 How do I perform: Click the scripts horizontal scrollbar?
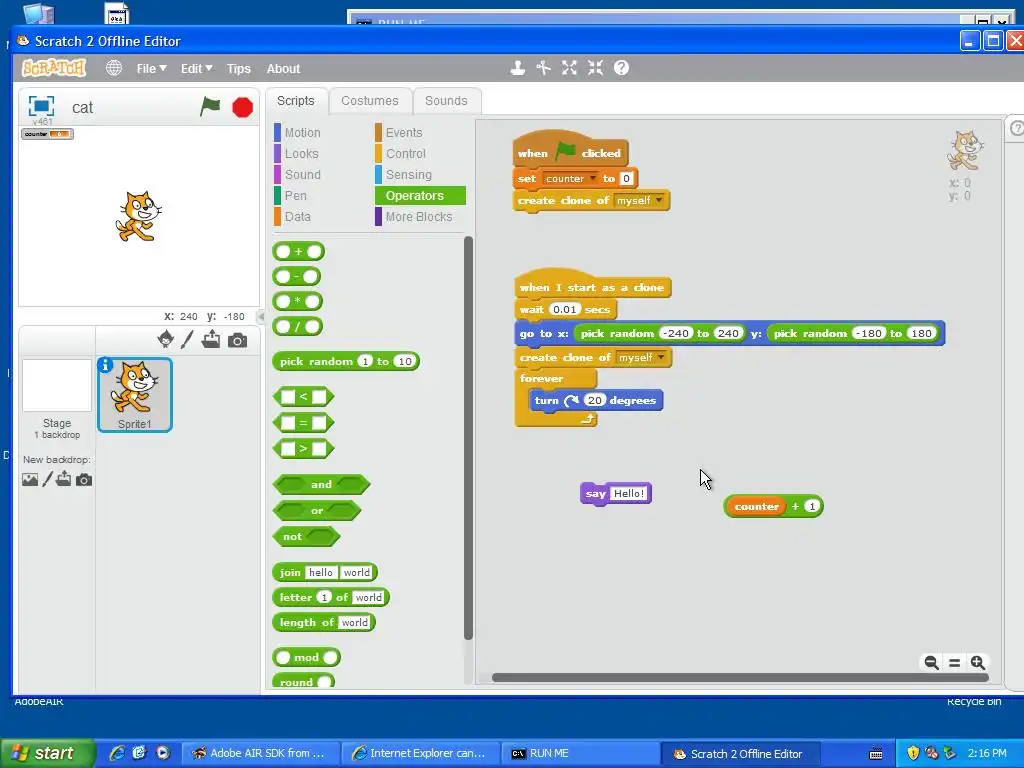[x=740, y=678]
